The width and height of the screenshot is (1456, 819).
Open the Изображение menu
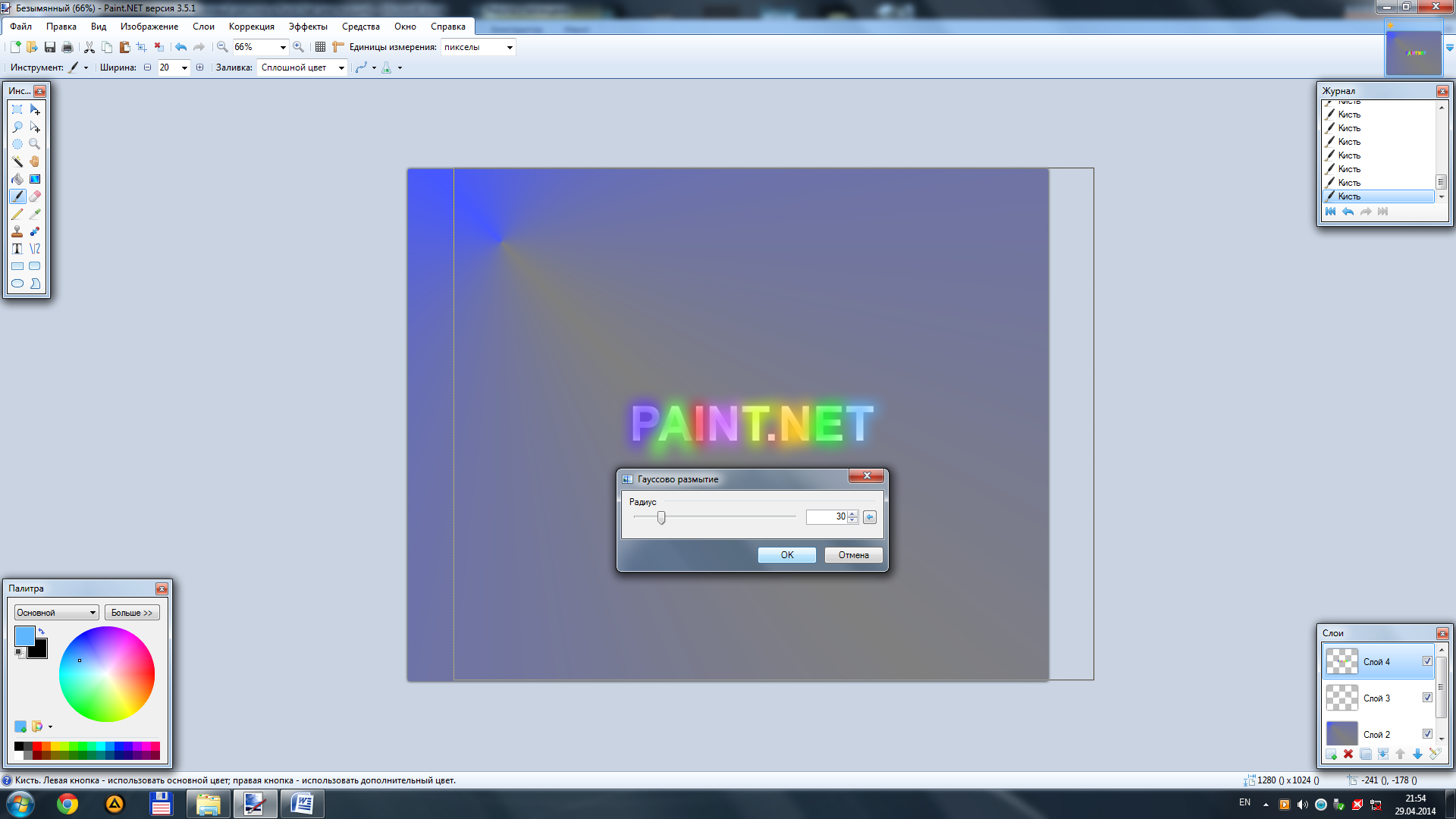[x=149, y=27]
